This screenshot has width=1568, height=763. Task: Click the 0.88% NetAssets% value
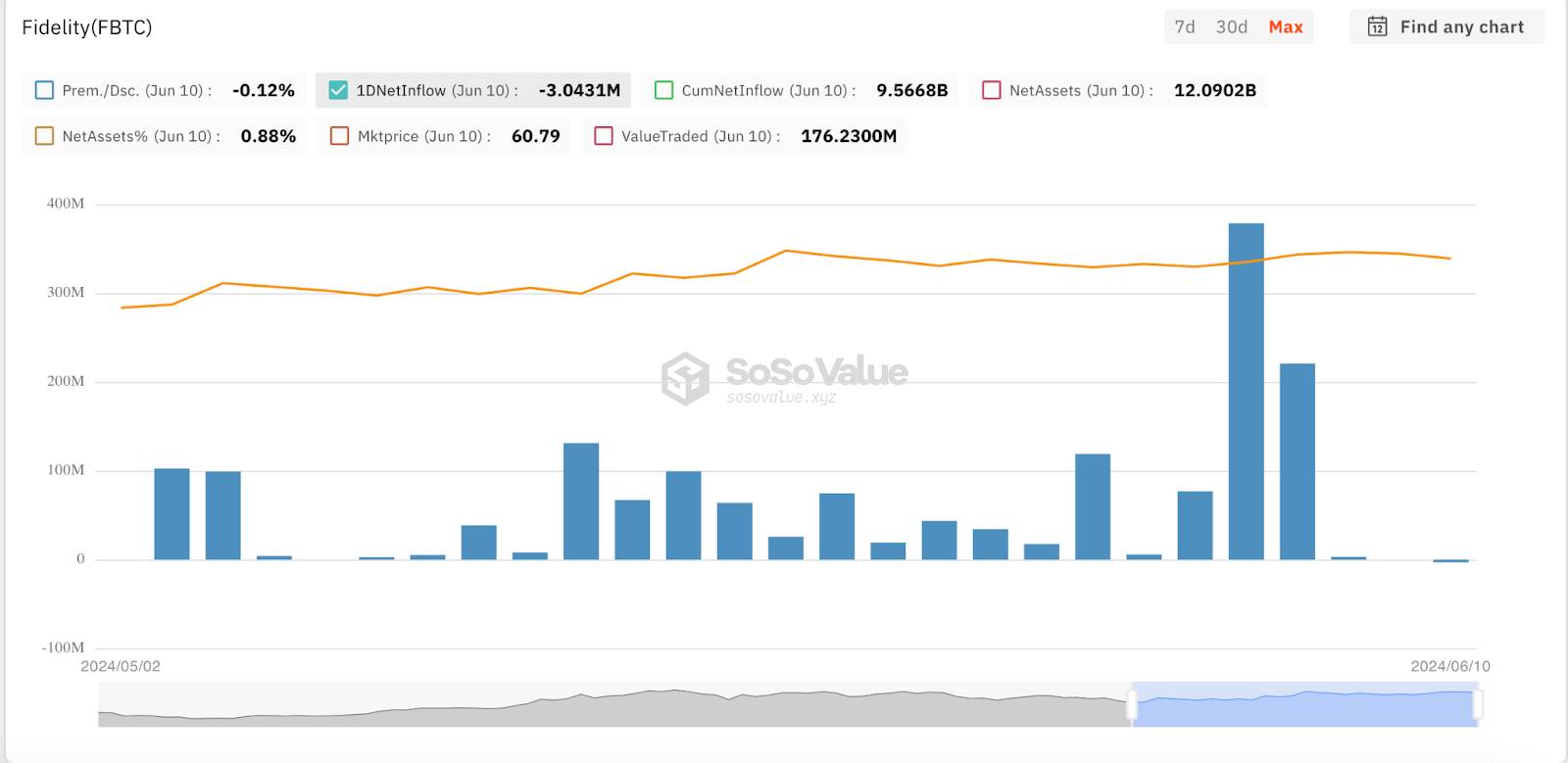click(x=269, y=136)
